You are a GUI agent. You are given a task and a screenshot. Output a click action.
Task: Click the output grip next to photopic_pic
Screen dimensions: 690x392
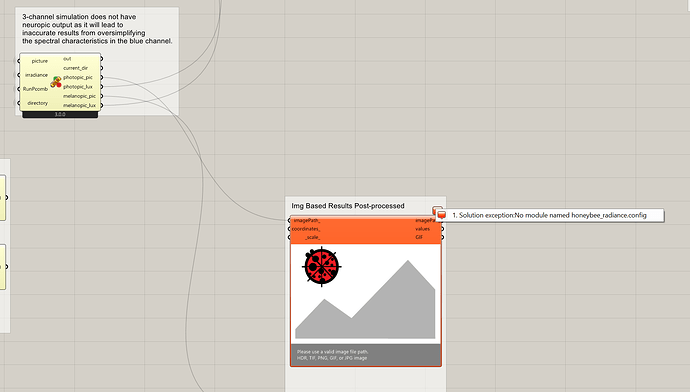tap(101, 77)
